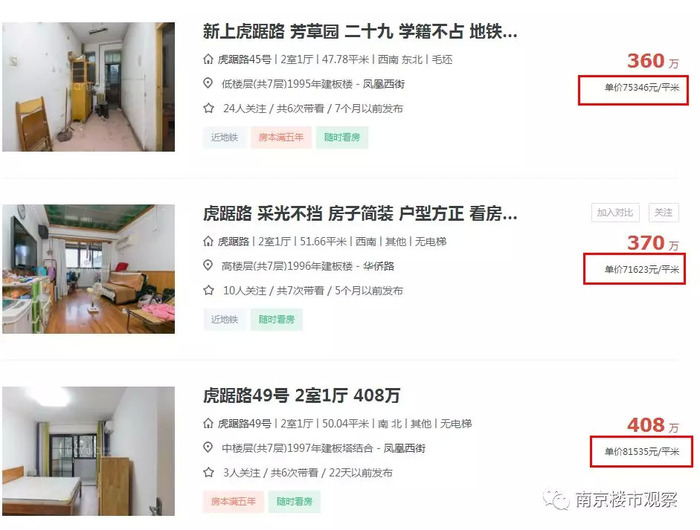The height and width of the screenshot is (530, 700).
Task: Click the location pin beside 中楼层(共7层)1997年
Action: coord(208,447)
